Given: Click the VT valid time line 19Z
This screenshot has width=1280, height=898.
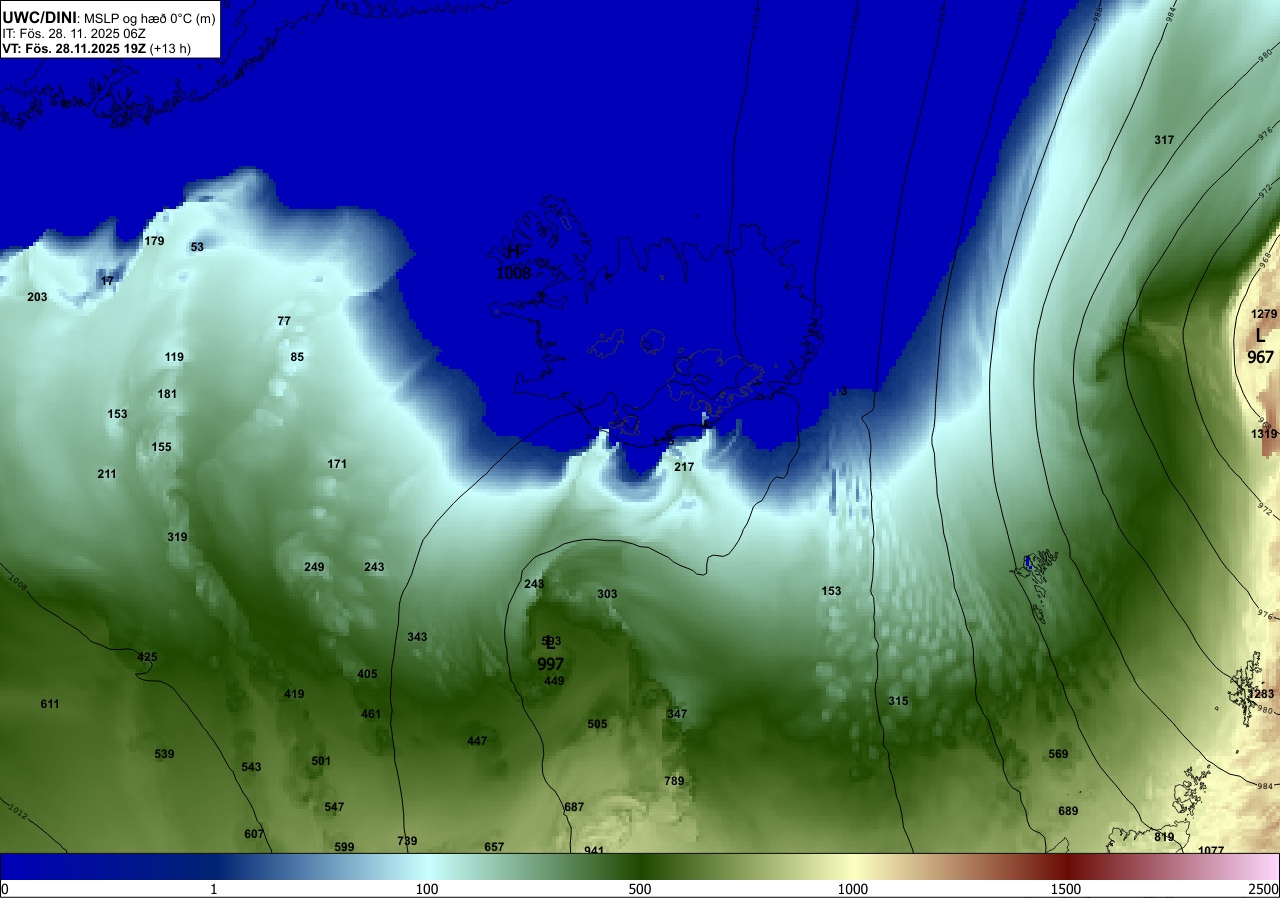Looking at the screenshot, I should [x=97, y=48].
